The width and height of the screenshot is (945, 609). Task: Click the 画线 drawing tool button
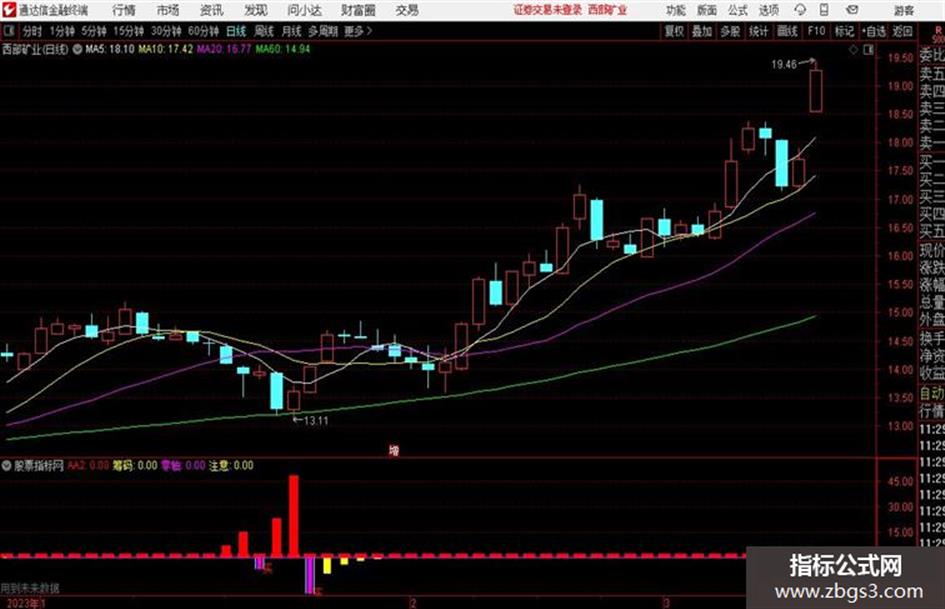click(786, 31)
